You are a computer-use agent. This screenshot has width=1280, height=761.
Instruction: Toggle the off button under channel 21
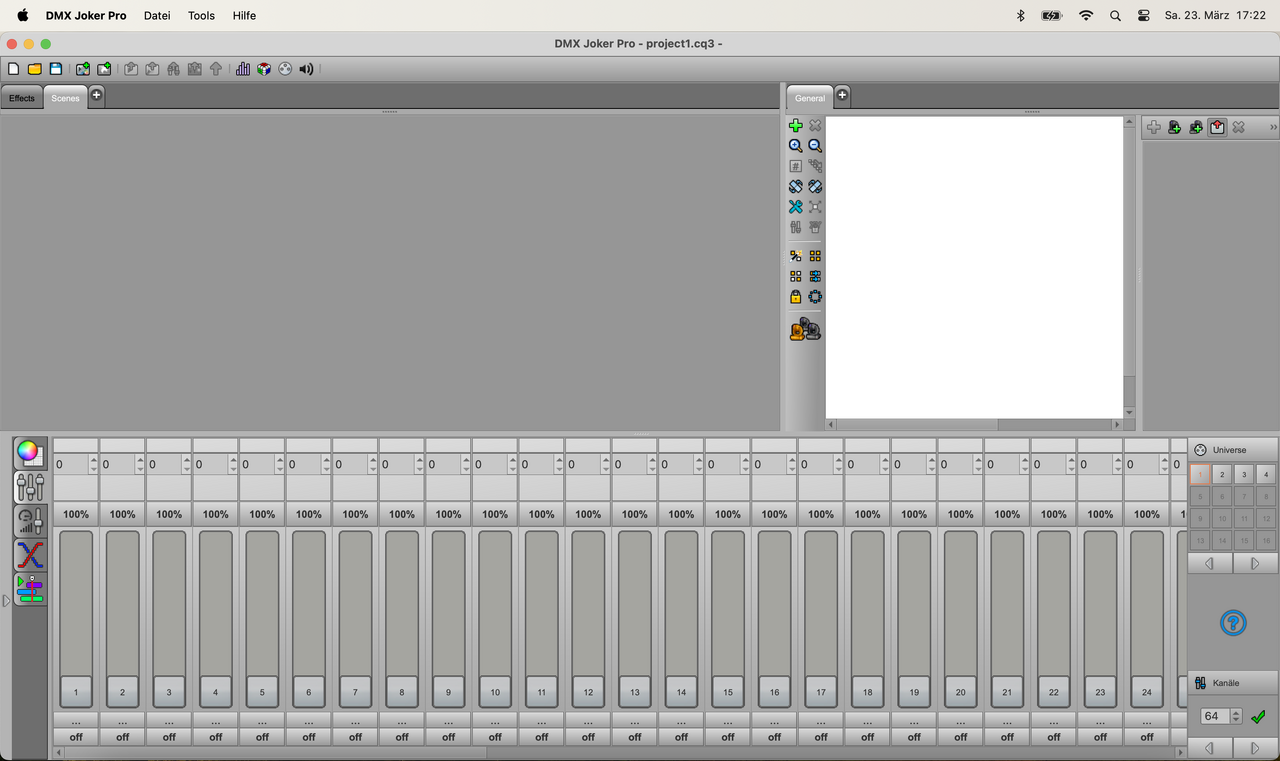point(1007,737)
